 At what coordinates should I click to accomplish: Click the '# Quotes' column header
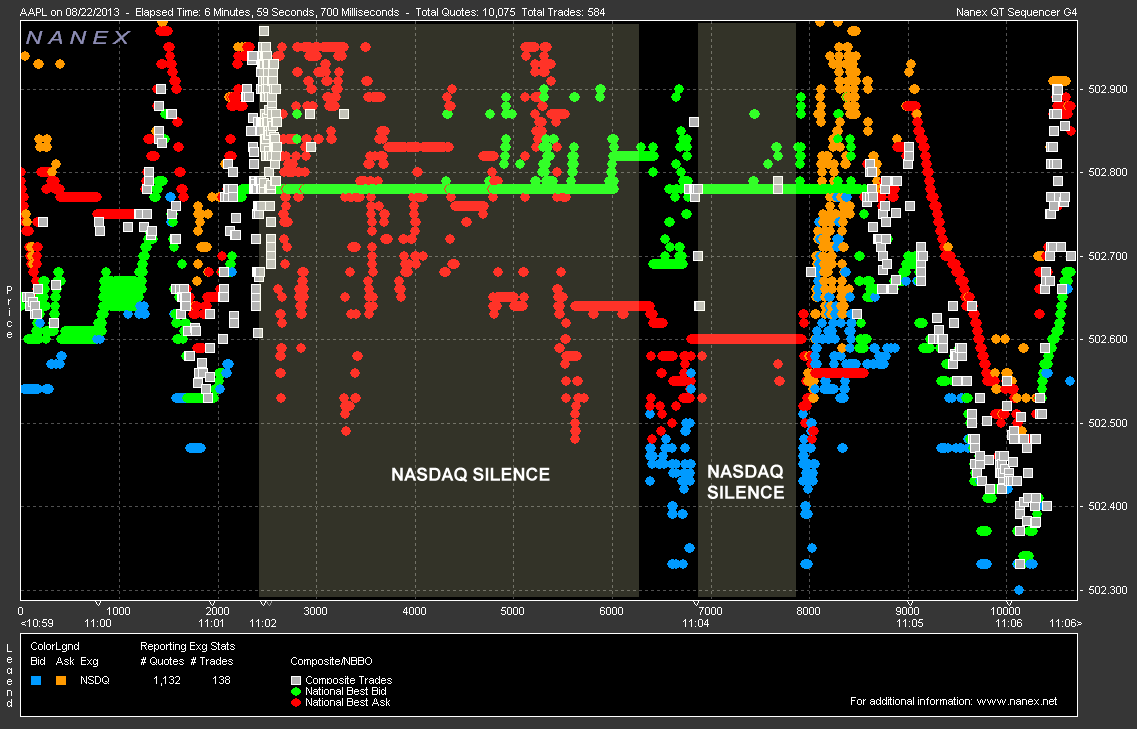[x=162, y=662]
